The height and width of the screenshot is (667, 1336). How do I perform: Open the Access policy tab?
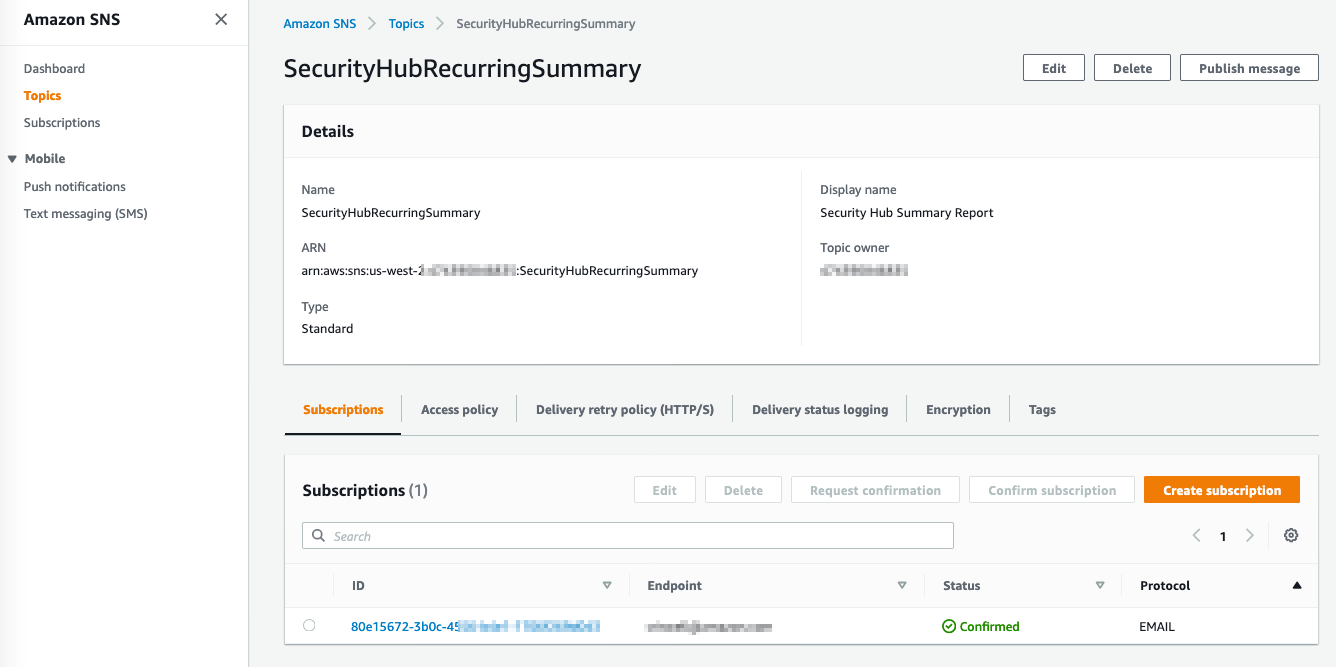(x=459, y=409)
